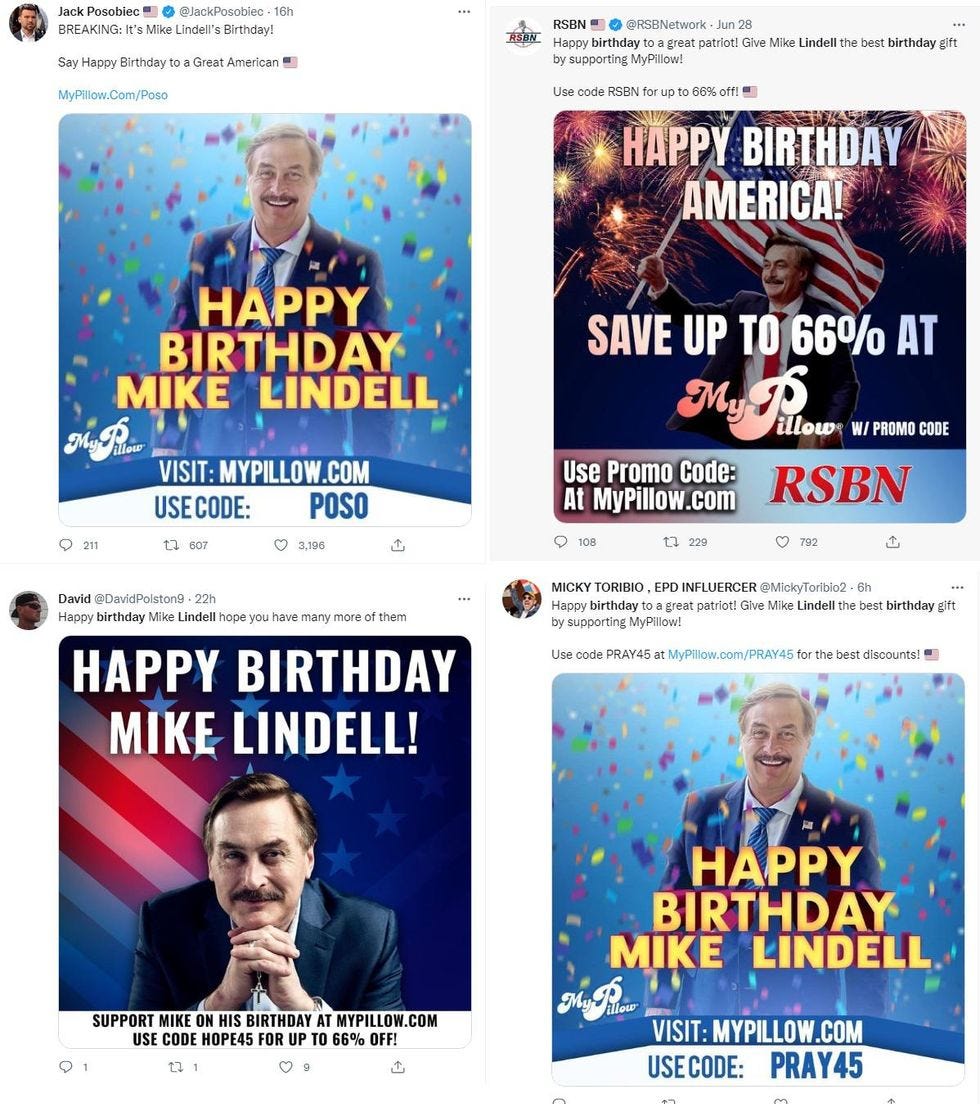
Task: Open reply on RSBN tweet with 108 replies
Action: [560, 541]
